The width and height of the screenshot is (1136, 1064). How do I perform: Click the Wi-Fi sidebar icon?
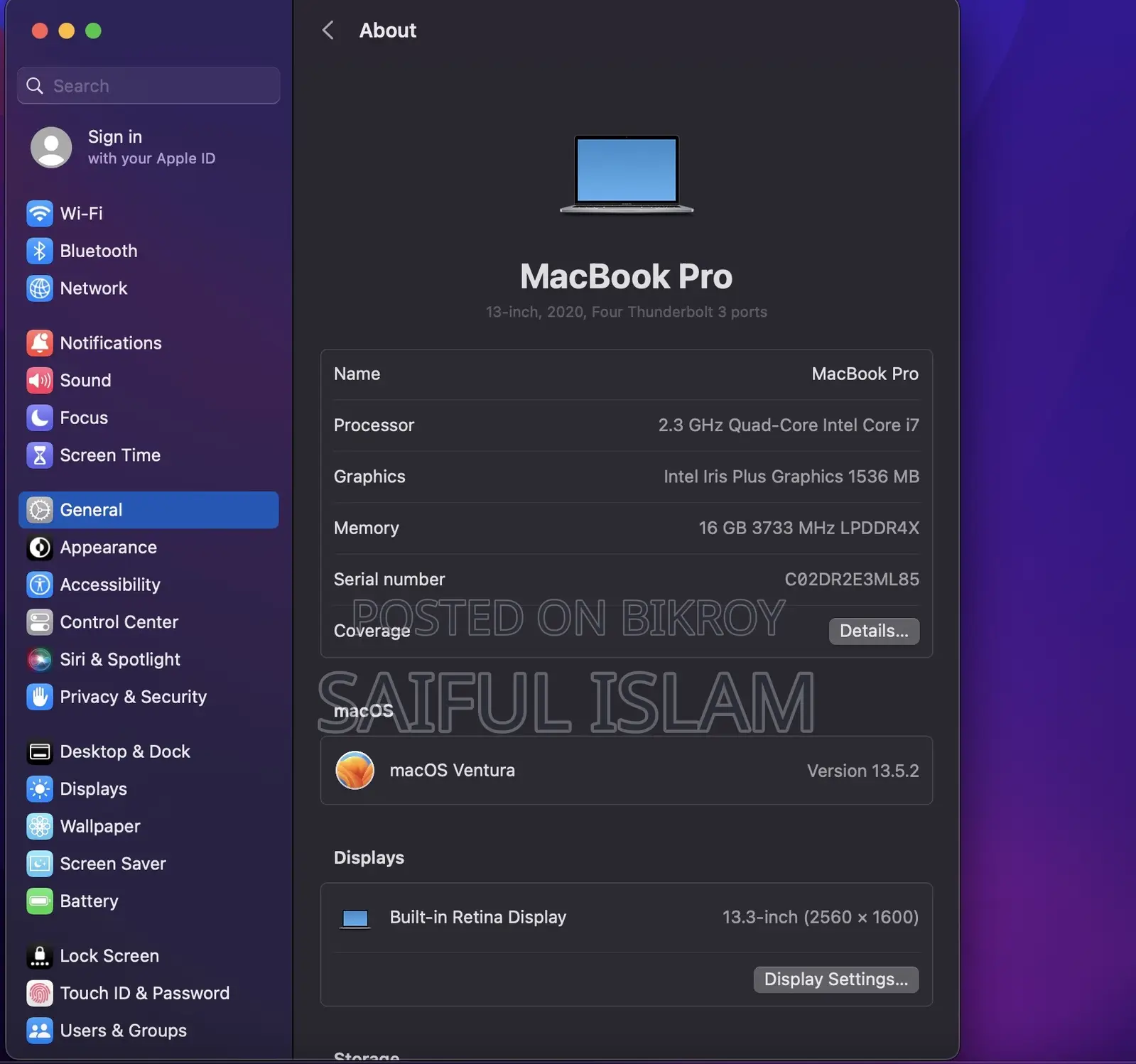(40, 213)
